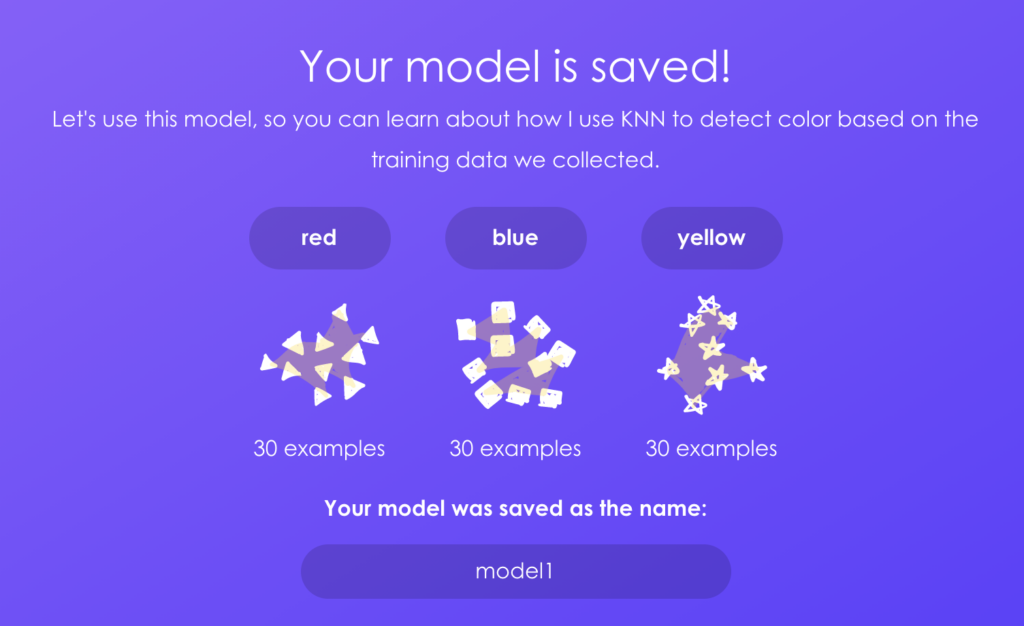Select the topmost triangle in the red cluster
The image size is (1024, 626).
(340, 313)
